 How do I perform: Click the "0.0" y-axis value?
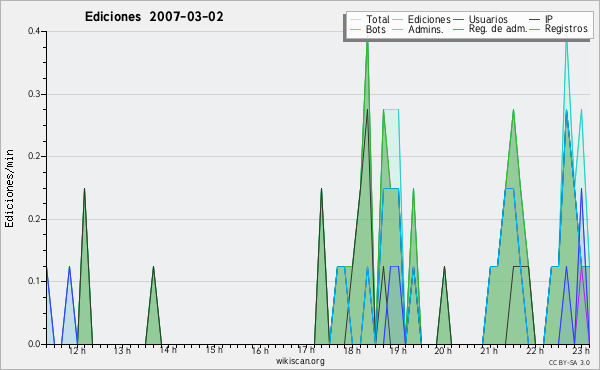coord(34,344)
